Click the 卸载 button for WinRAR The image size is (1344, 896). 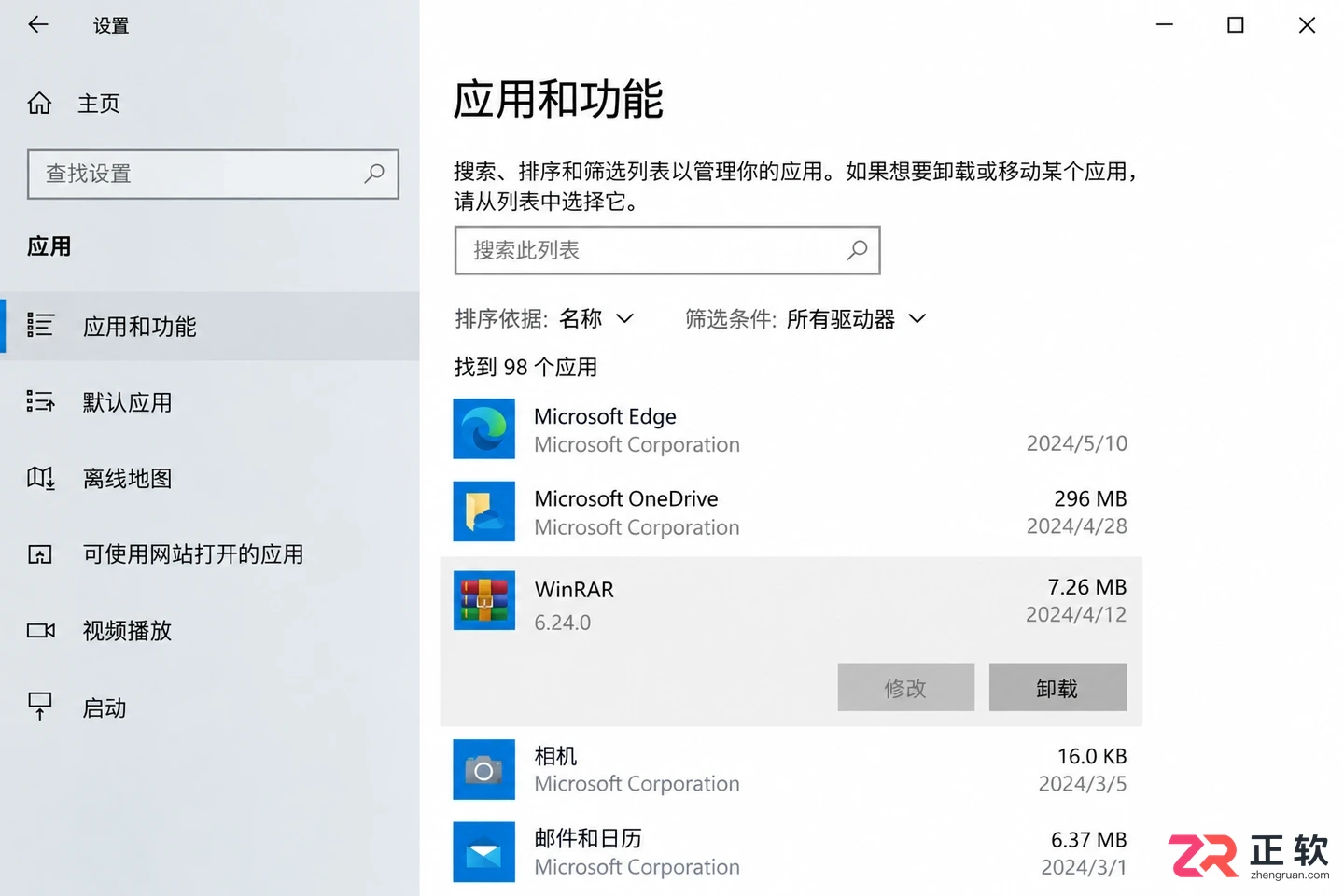(x=1057, y=688)
